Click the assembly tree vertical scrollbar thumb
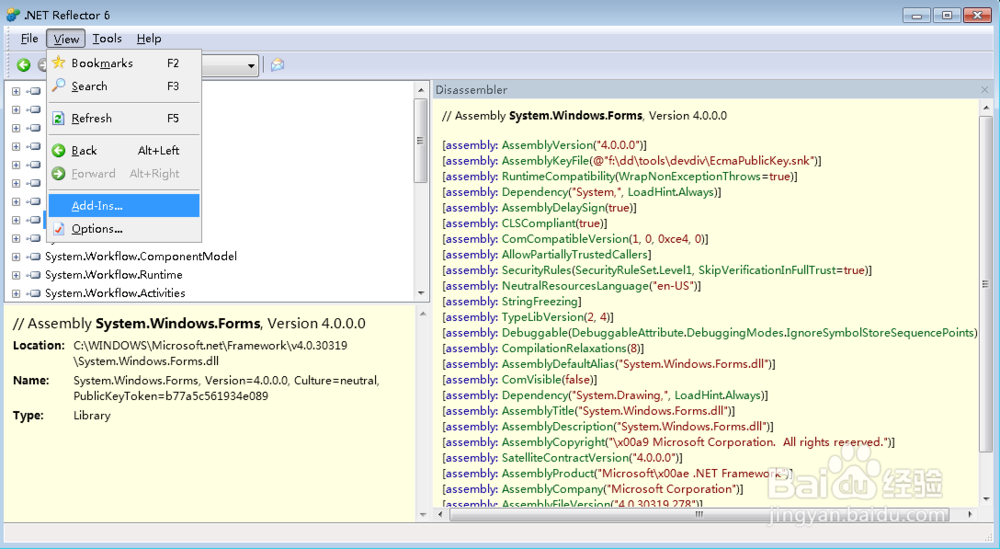This screenshot has height=549, width=1000. point(421,140)
